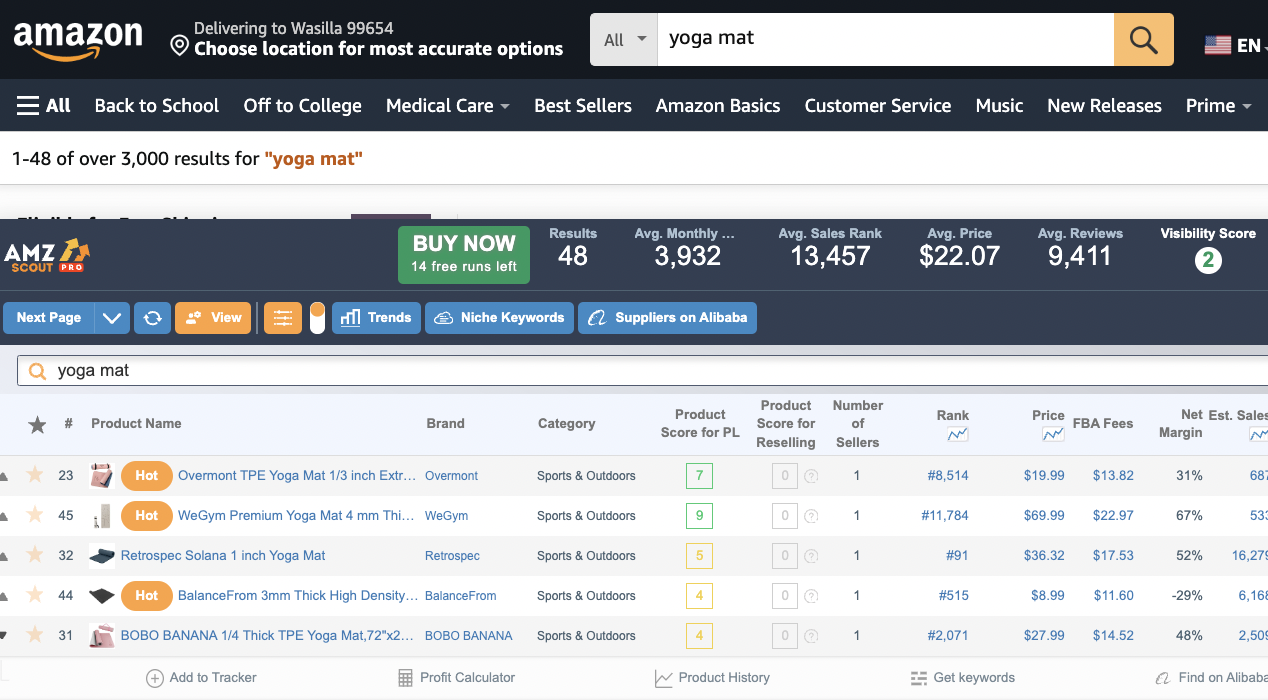Click Add to Tracker
1268x700 pixels.
201,678
